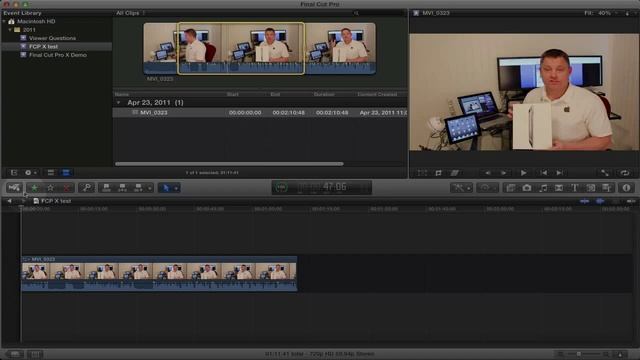Open the tool picker dropdown arrow
Screen dimensions: 640x360
coord(176,188)
